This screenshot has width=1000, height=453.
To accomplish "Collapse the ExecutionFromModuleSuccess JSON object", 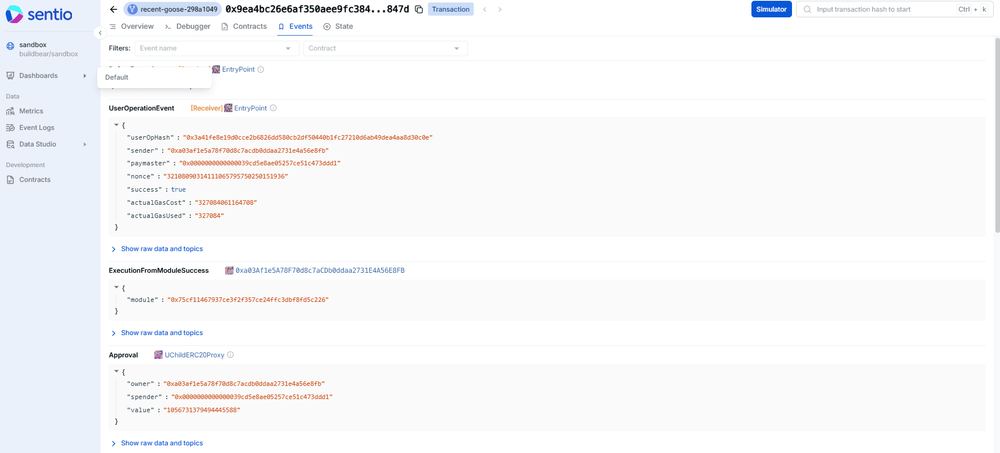I will click(117, 288).
